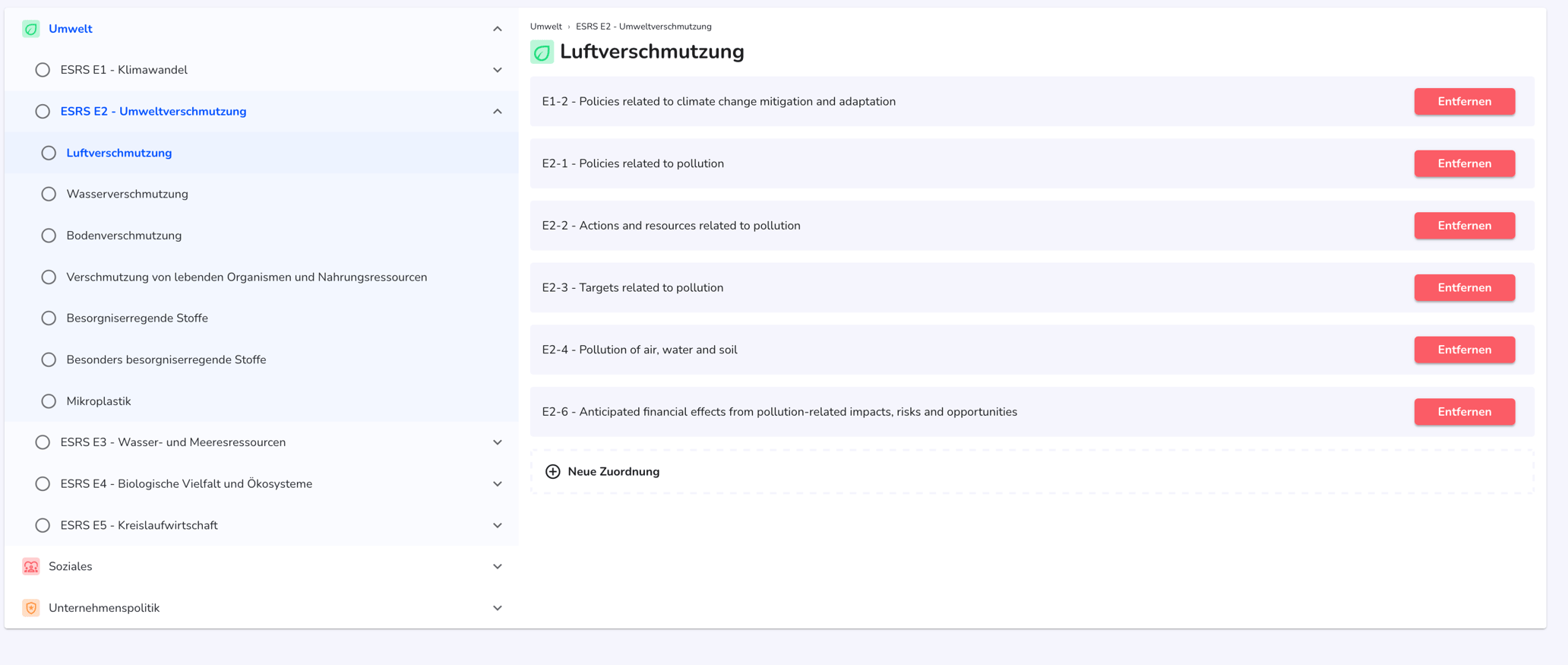Select the Besorgniserregende Stoffe radio circle
The image size is (1568, 665).
click(49, 318)
